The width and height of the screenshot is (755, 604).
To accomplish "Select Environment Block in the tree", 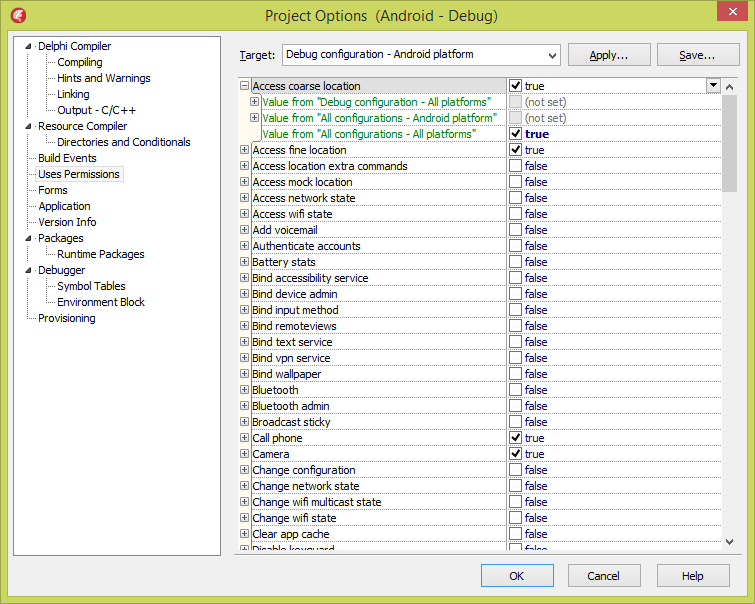I will point(101,302).
